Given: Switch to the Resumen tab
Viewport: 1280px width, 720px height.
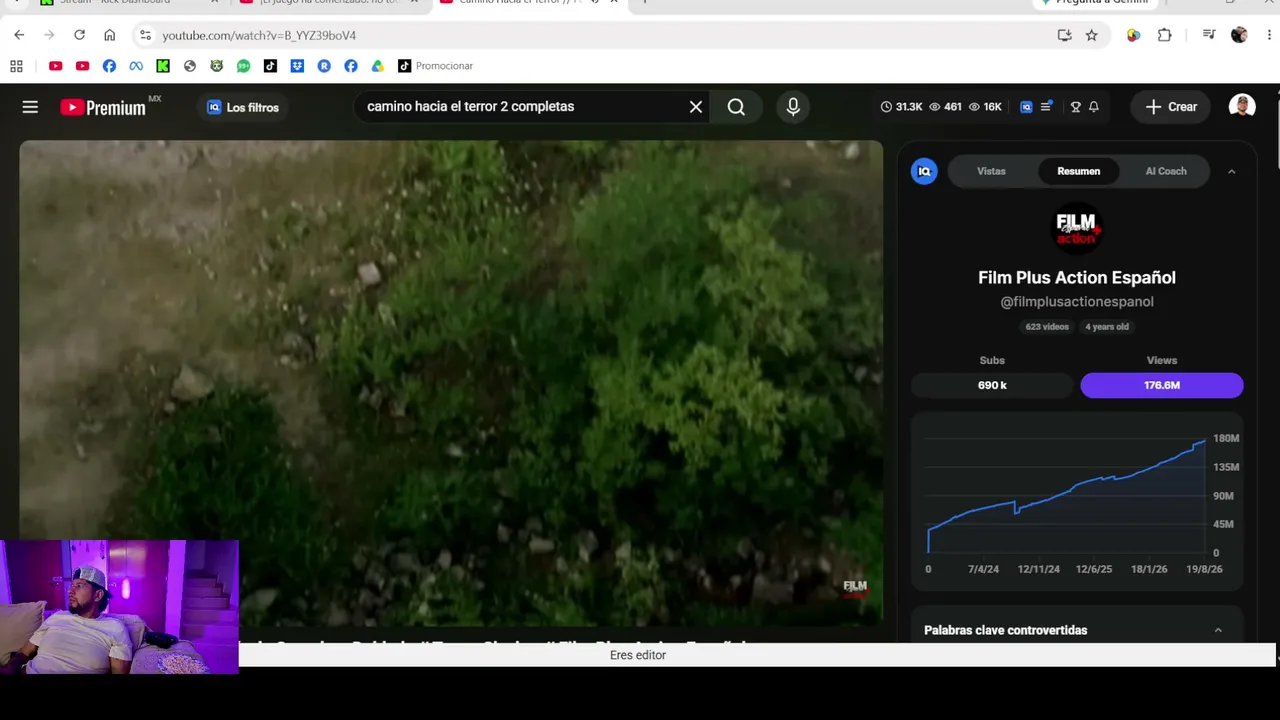Looking at the screenshot, I should click(1079, 171).
